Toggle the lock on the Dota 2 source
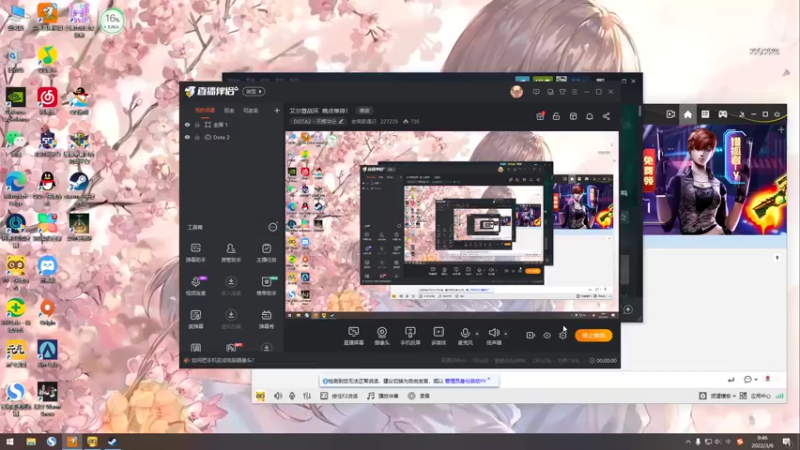This screenshot has height=450, width=800. click(x=197, y=138)
